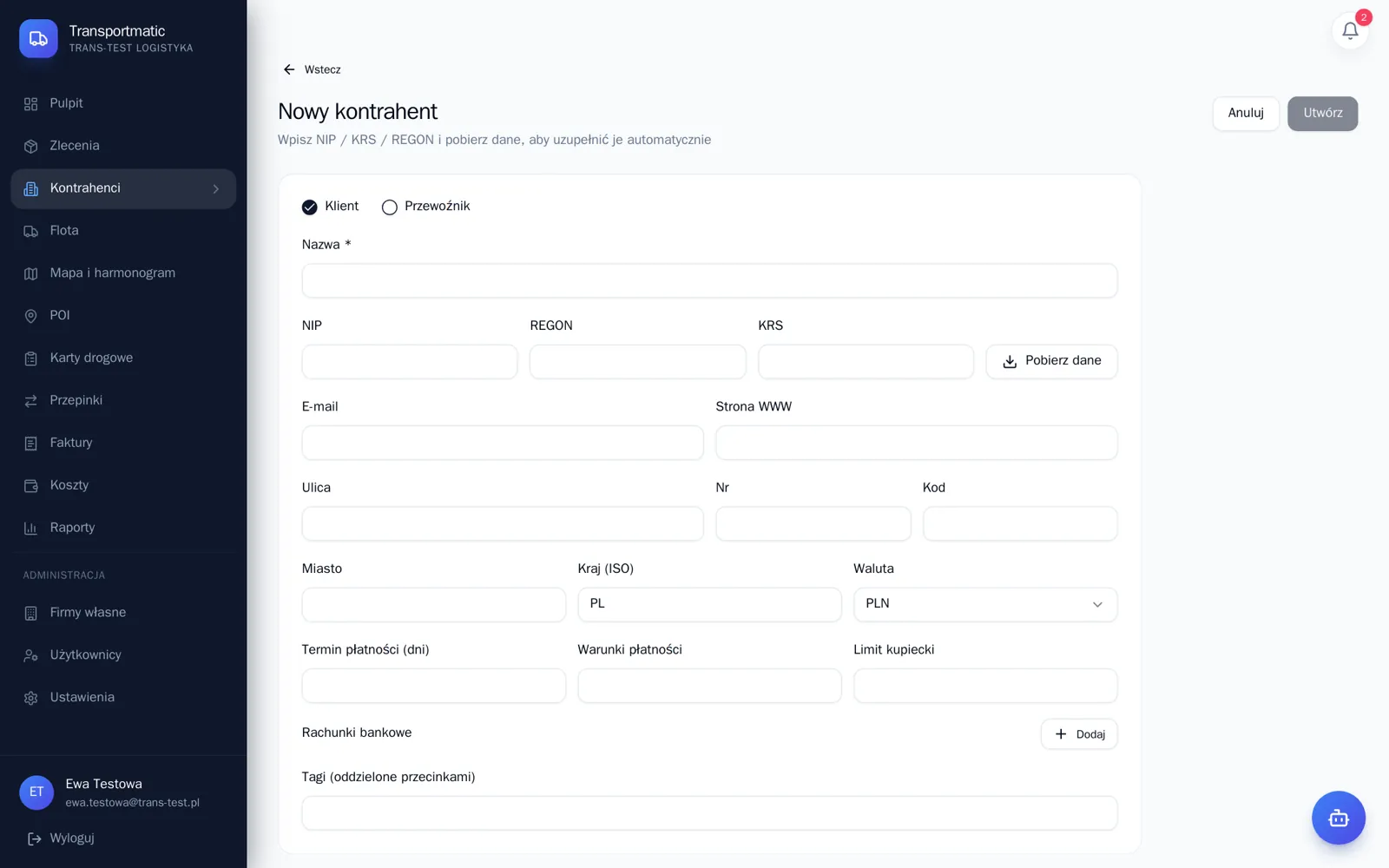Click the Faktury document icon
This screenshot has width=1389, height=868.
[31, 444]
